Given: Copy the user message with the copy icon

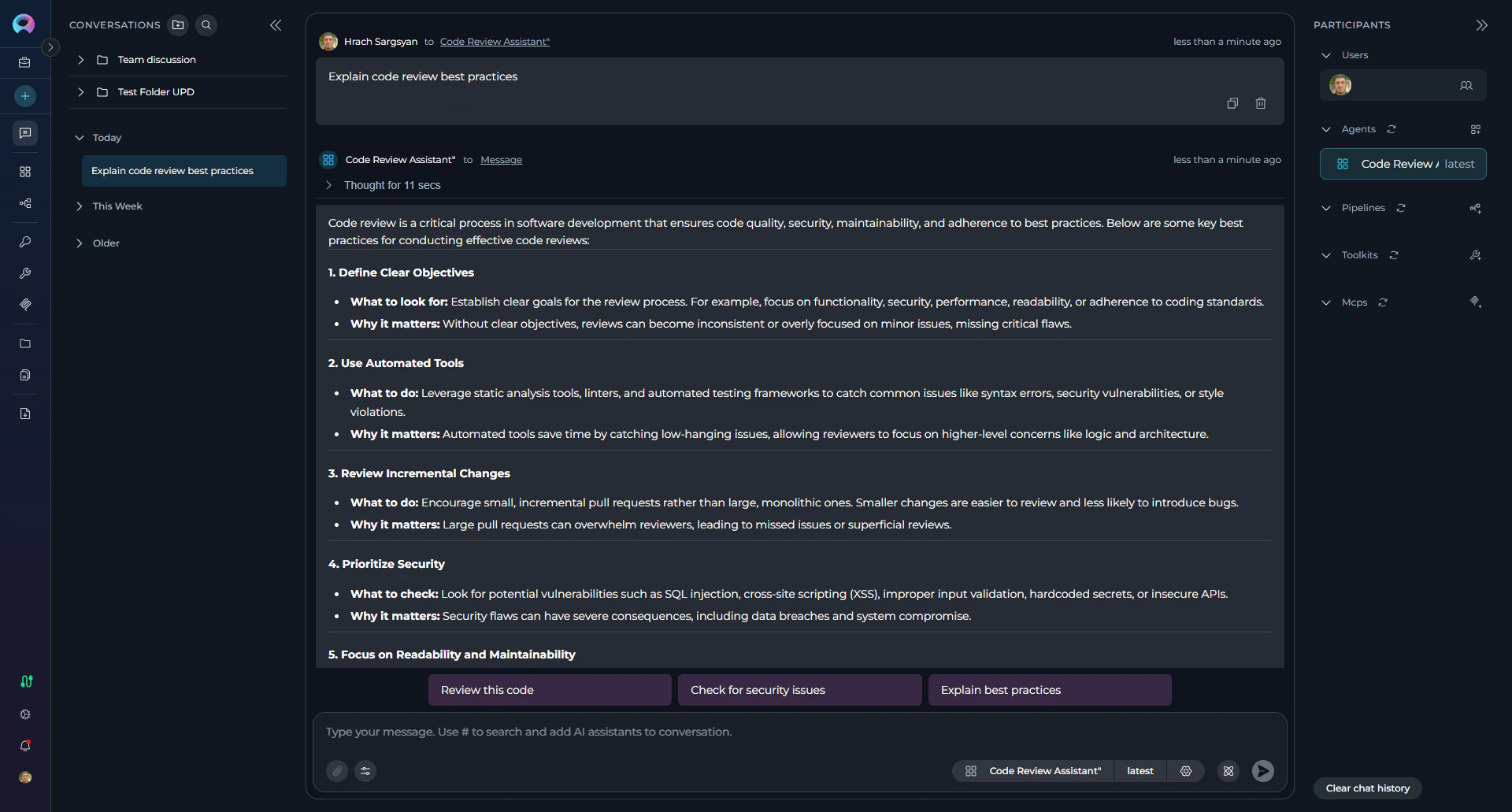Looking at the screenshot, I should click(1232, 103).
